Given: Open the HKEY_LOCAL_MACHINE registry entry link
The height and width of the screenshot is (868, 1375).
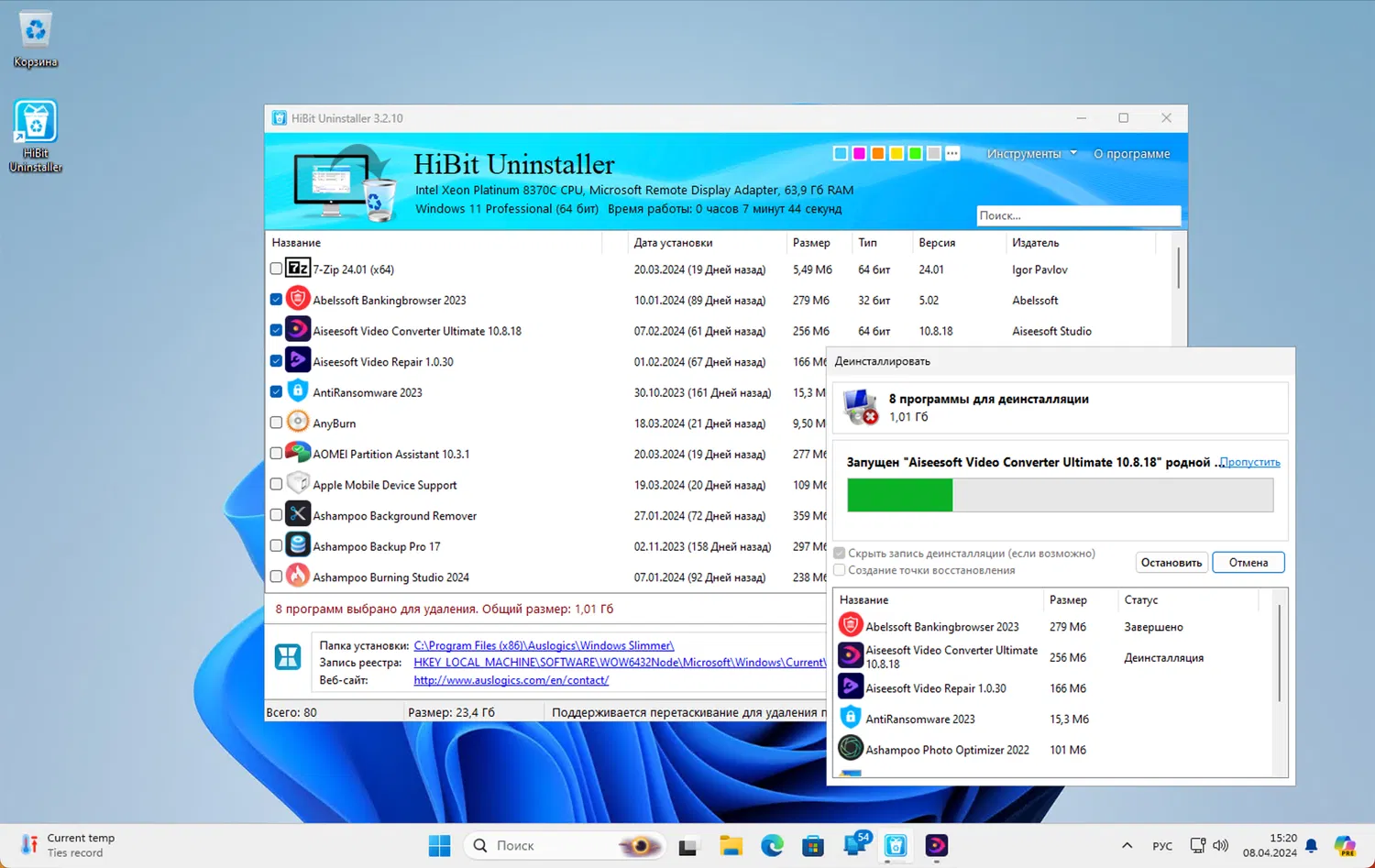Looking at the screenshot, I should (x=620, y=662).
